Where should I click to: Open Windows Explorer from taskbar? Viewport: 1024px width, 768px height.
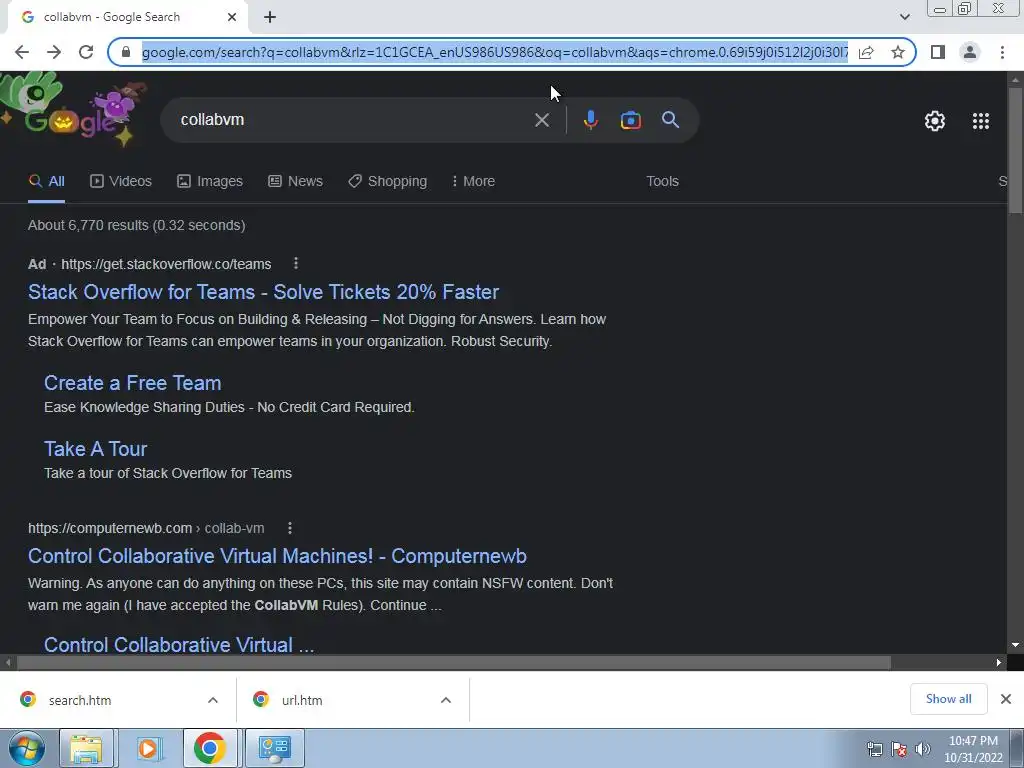86,748
